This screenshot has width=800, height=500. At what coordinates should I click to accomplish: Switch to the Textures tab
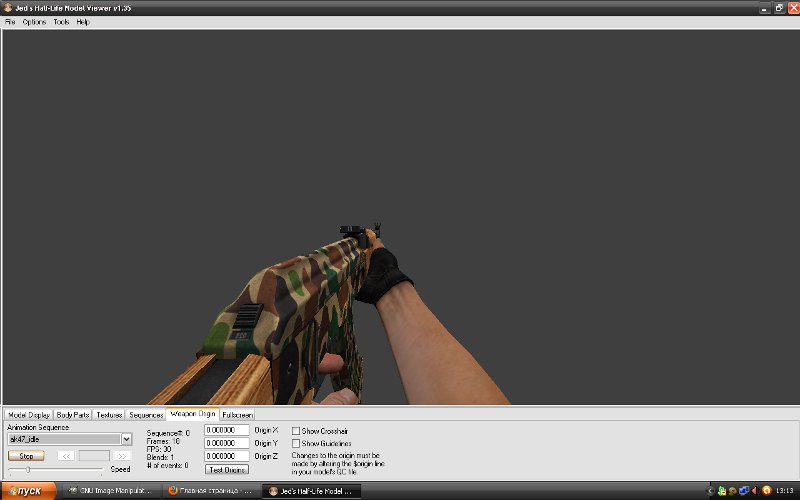(x=109, y=415)
